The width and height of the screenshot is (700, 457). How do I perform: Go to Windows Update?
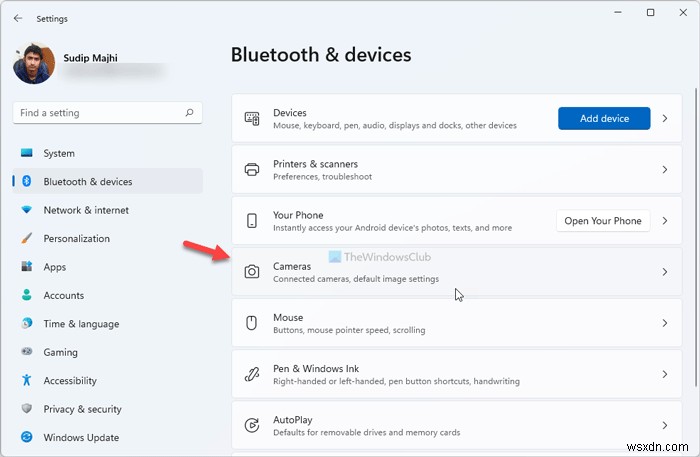tap(108, 437)
